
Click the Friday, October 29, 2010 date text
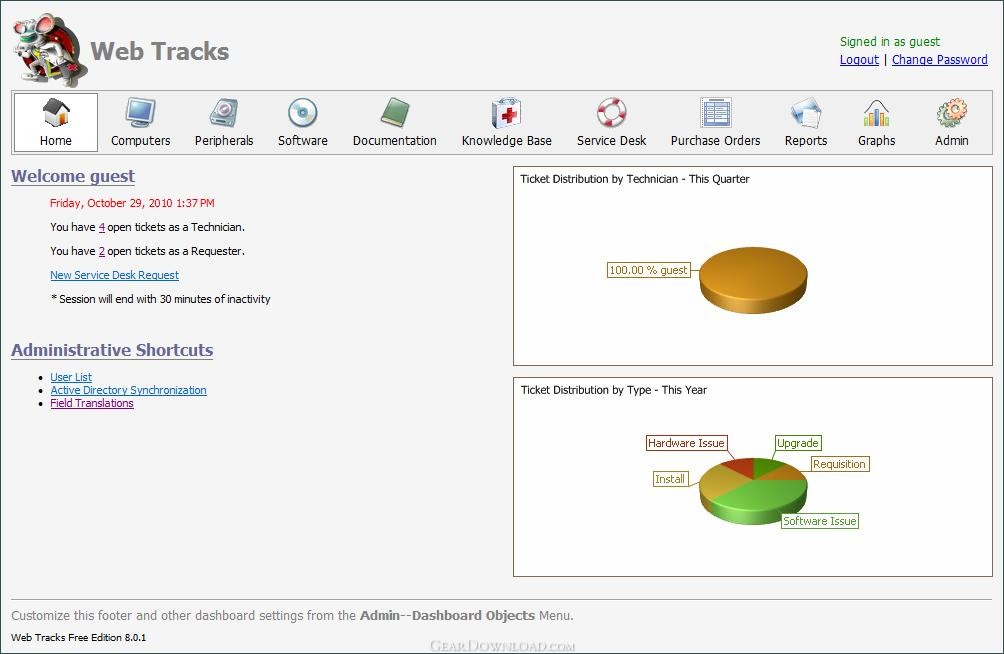pyautogui.click(x=132, y=203)
